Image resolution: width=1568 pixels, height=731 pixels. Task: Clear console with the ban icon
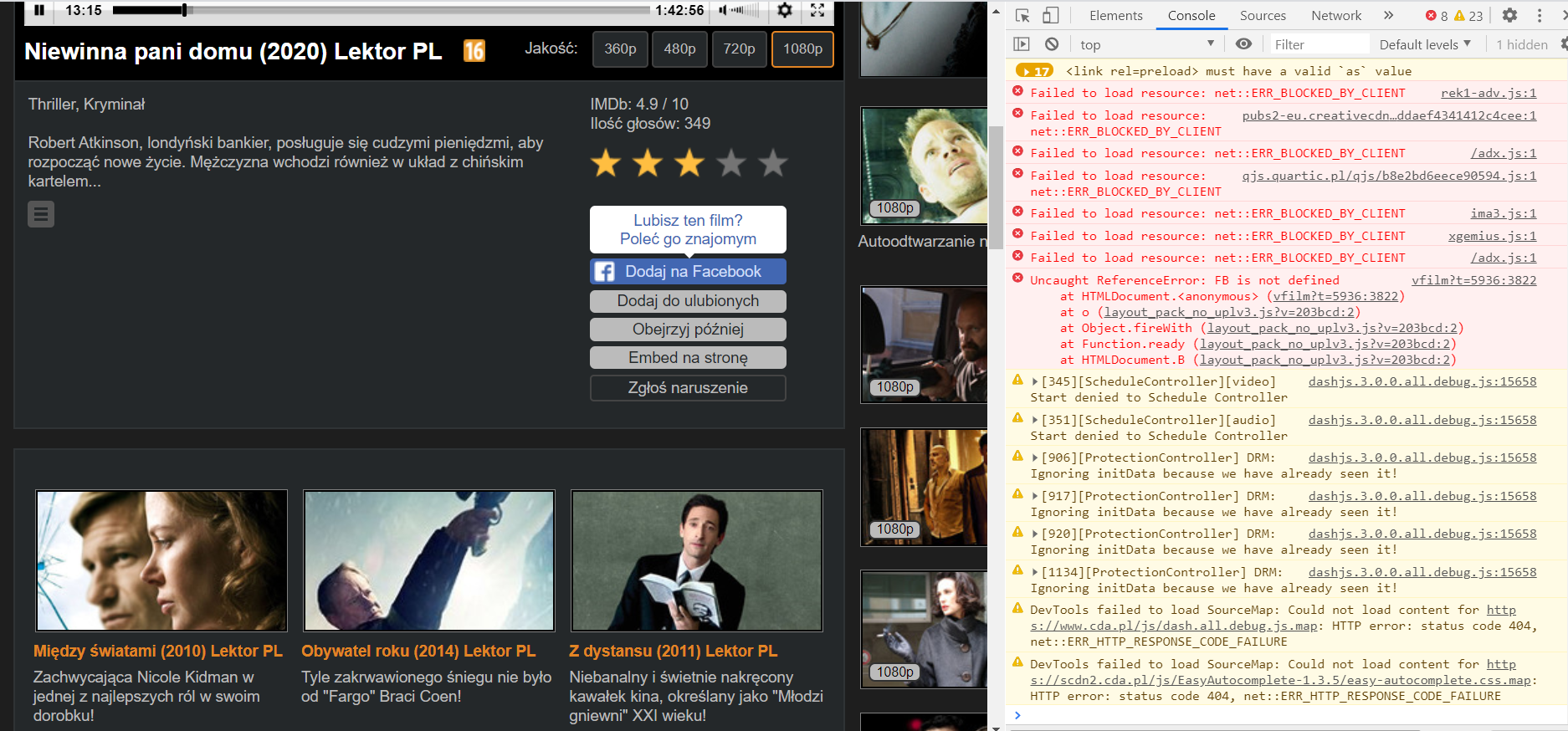[x=1052, y=44]
